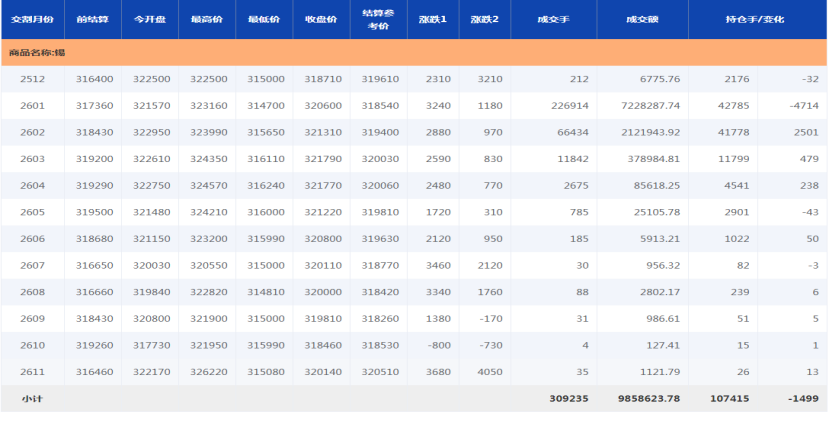
Task: Click the 持仓手/变化 column header
Action: (x=757, y=19)
